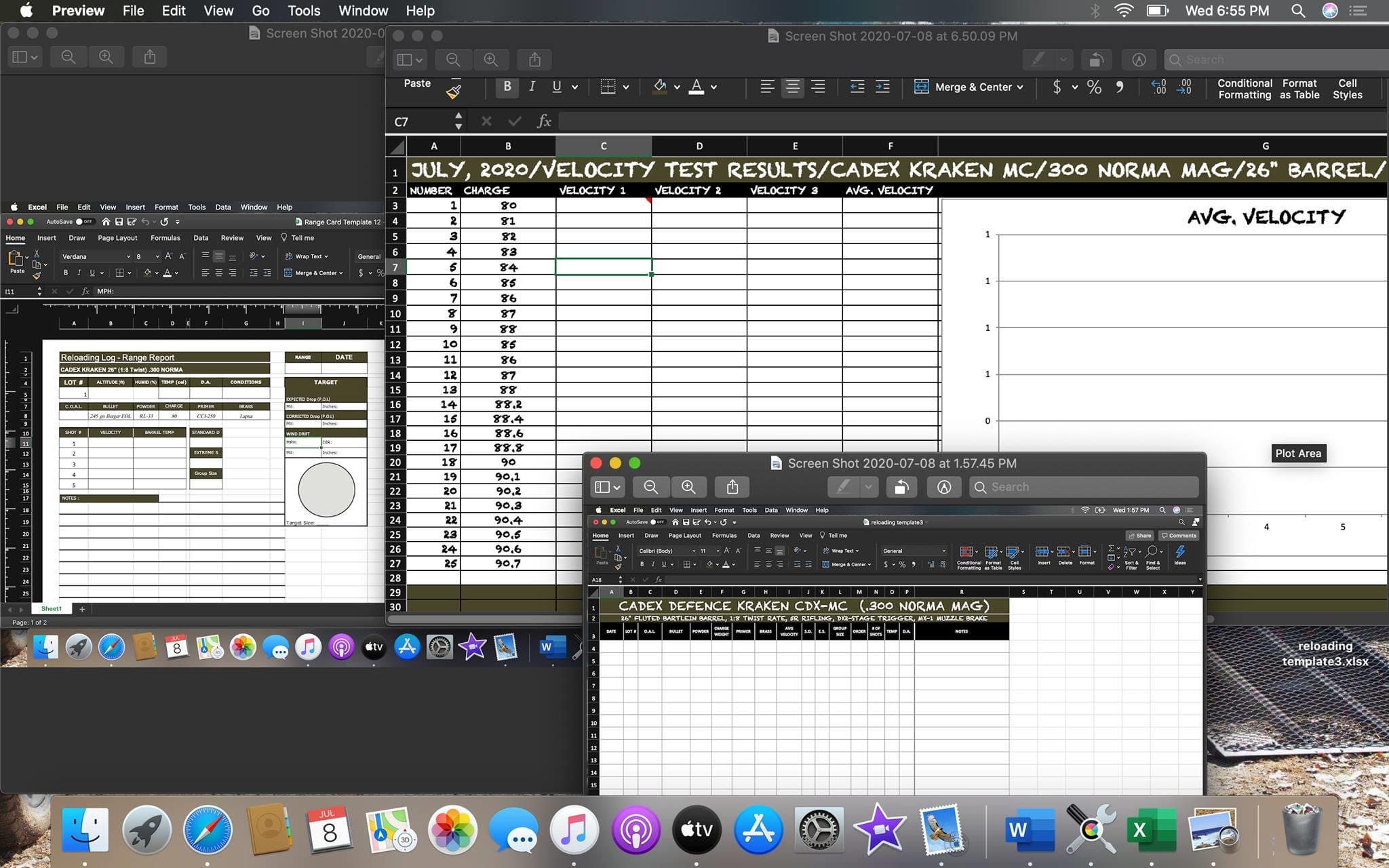Click Format as Table in 6.50.09 PM screenshot
Image resolution: width=1389 pixels, height=868 pixels.
point(1299,89)
